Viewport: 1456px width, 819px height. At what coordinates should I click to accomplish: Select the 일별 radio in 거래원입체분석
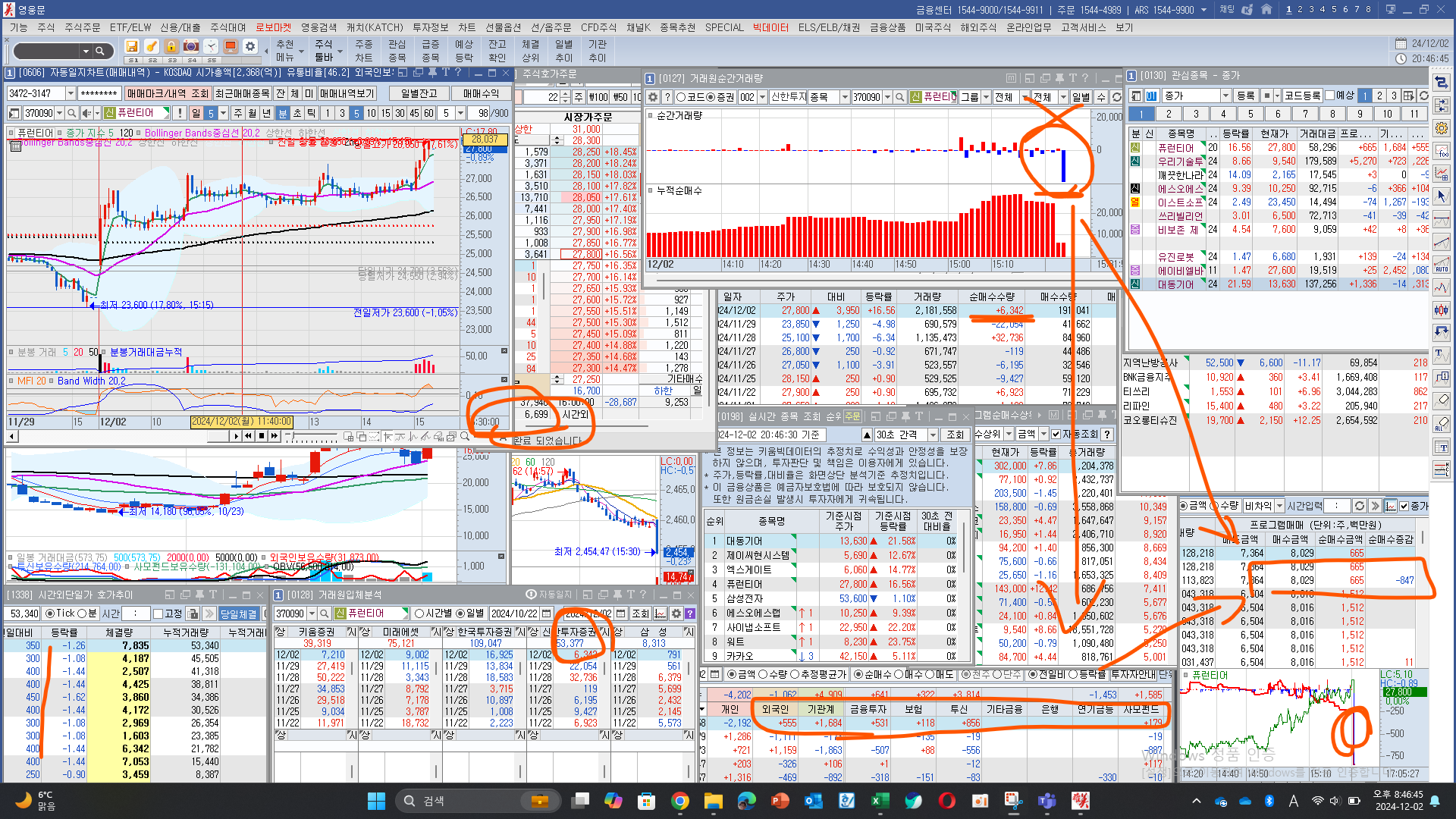460,613
